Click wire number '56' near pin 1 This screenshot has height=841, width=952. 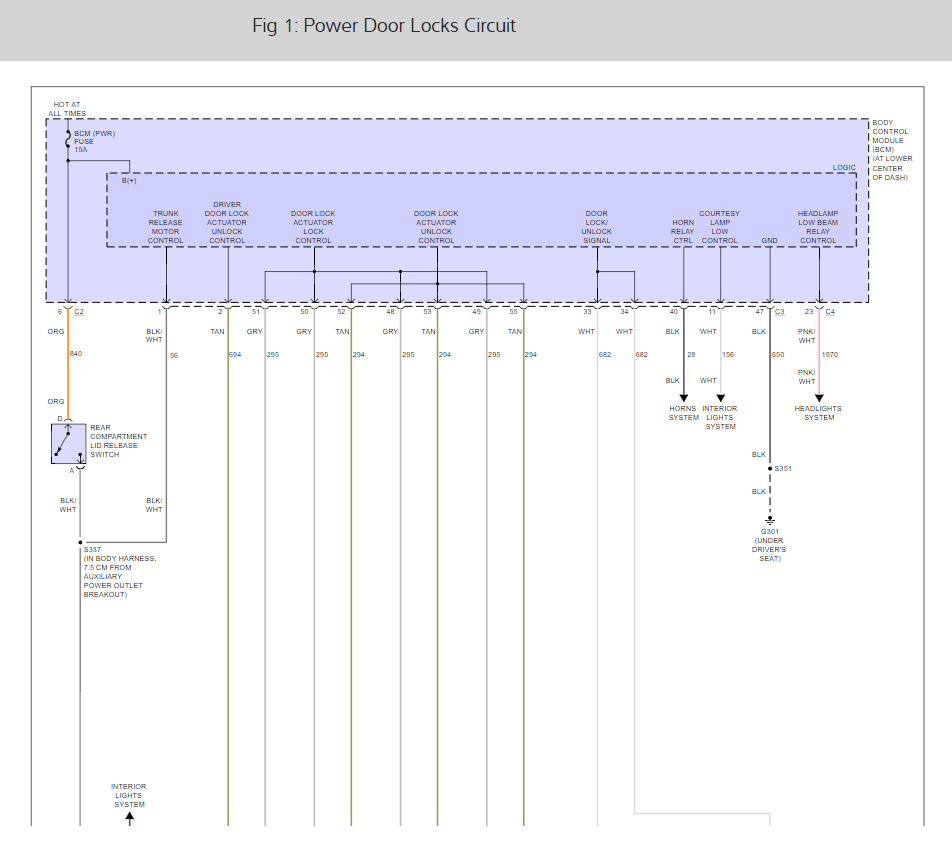174,356
